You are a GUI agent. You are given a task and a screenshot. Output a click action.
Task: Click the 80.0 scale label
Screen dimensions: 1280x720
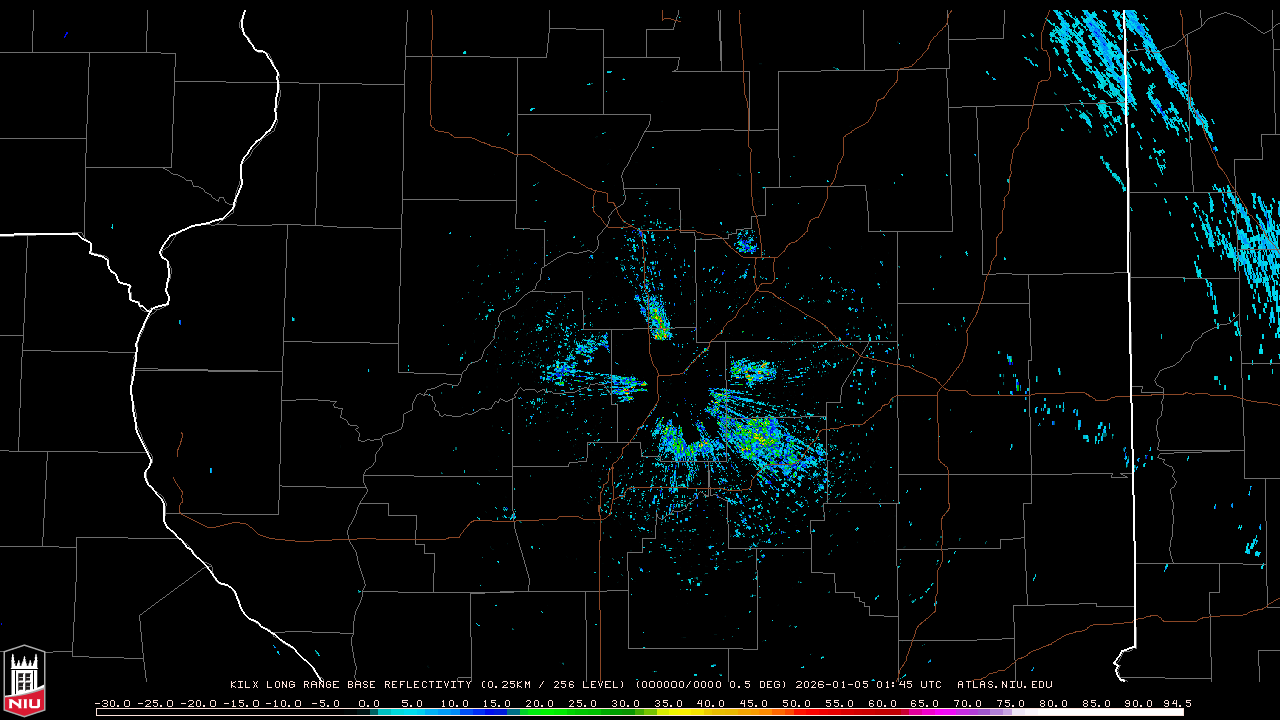click(1053, 703)
